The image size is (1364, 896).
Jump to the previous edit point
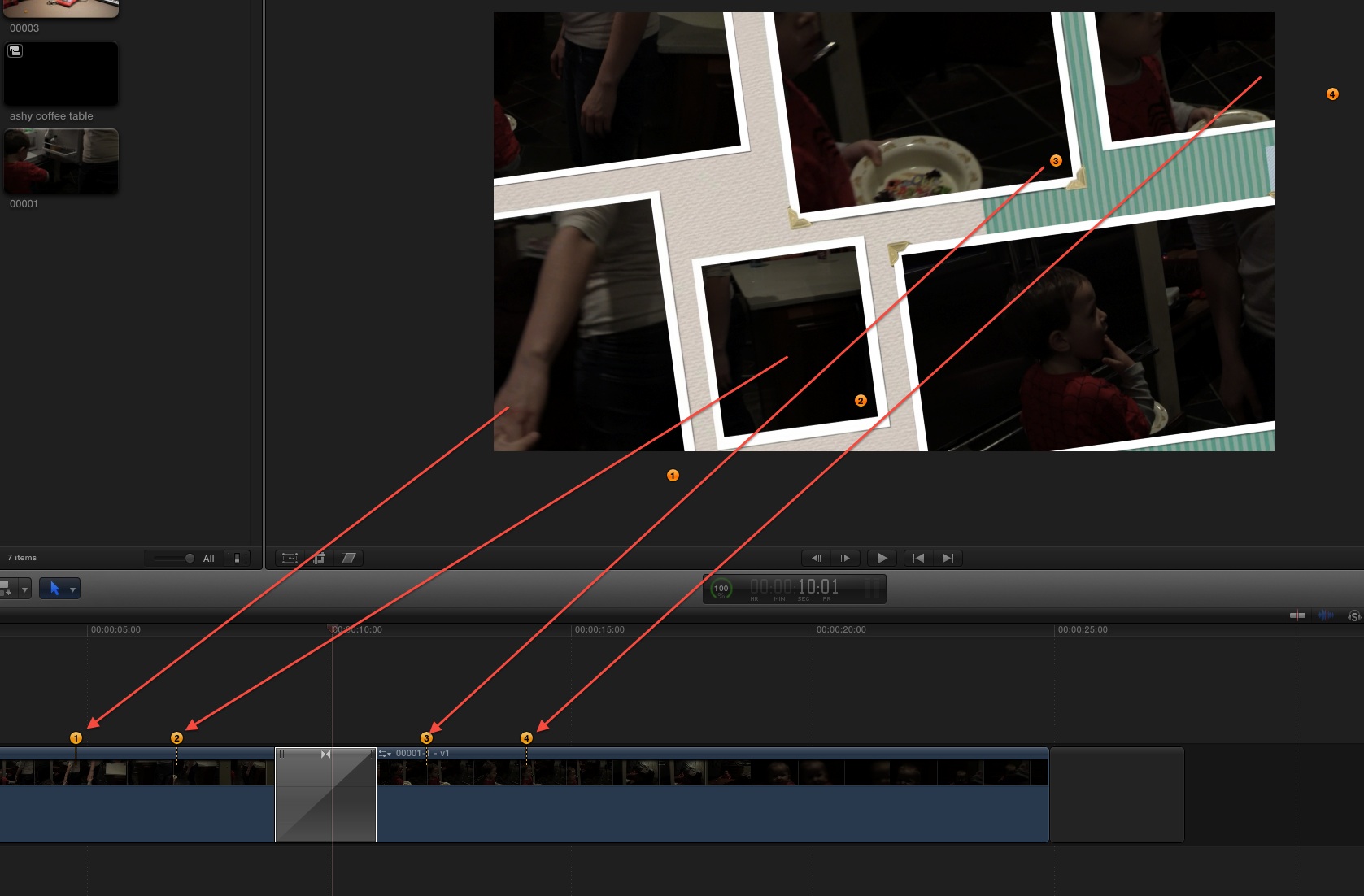pyautogui.click(x=918, y=558)
